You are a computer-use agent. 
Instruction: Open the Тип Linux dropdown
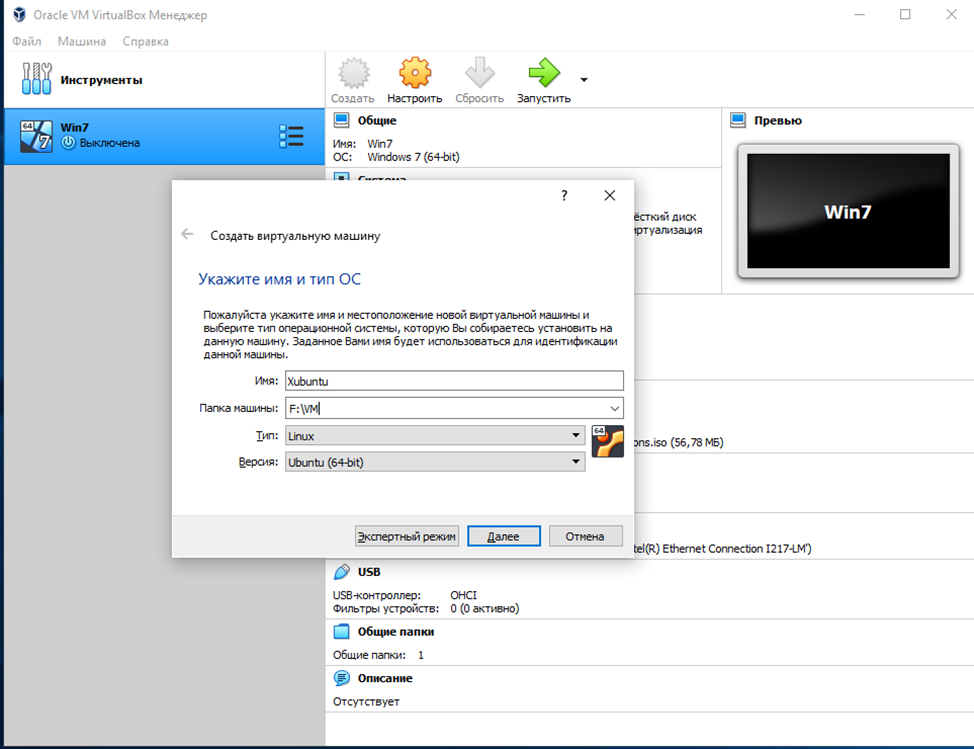pyautogui.click(x=435, y=435)
